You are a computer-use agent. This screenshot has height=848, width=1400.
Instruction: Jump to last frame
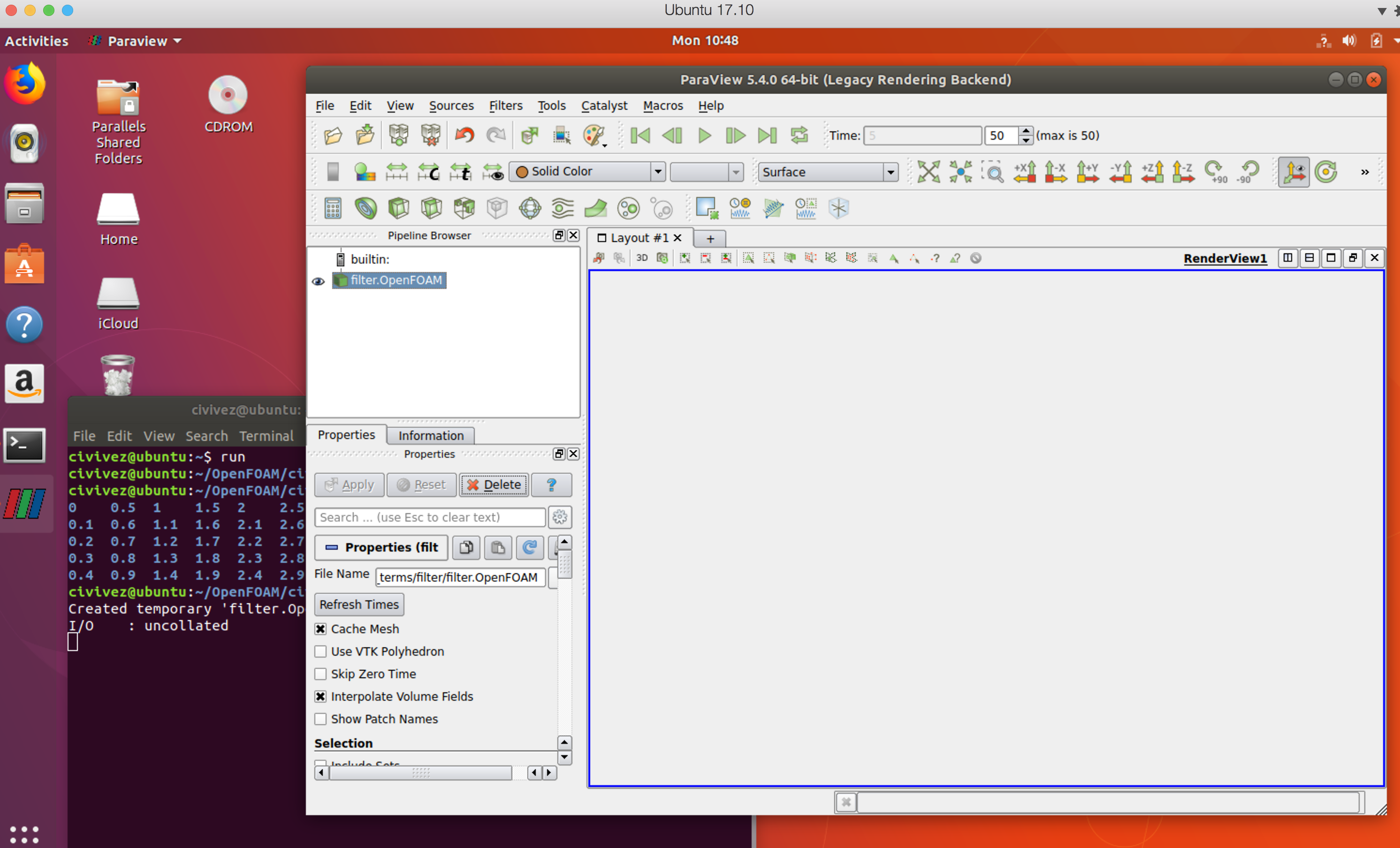[x=767, y=136]
